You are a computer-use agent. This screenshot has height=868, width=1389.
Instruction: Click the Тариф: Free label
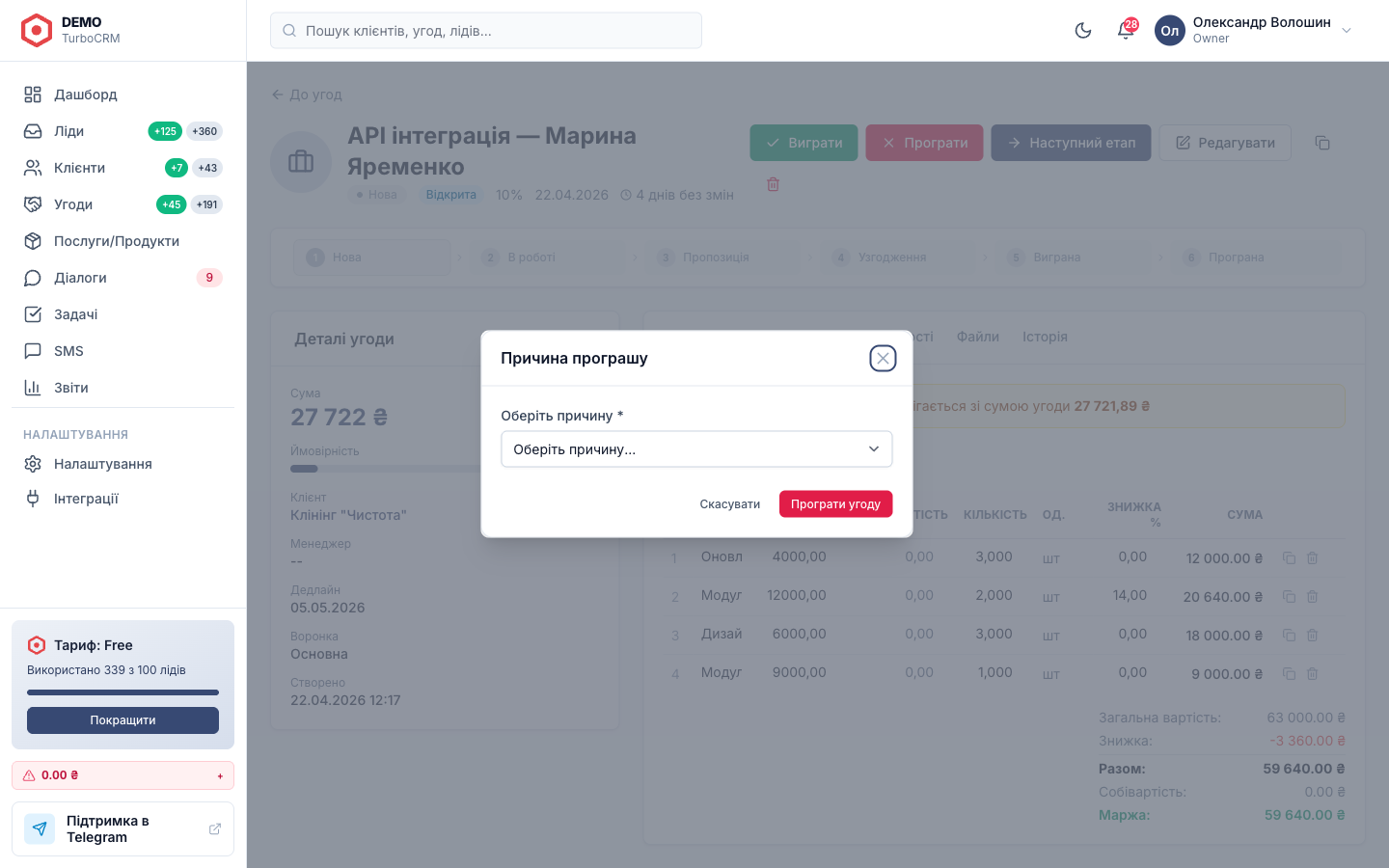tap(94, 645)
